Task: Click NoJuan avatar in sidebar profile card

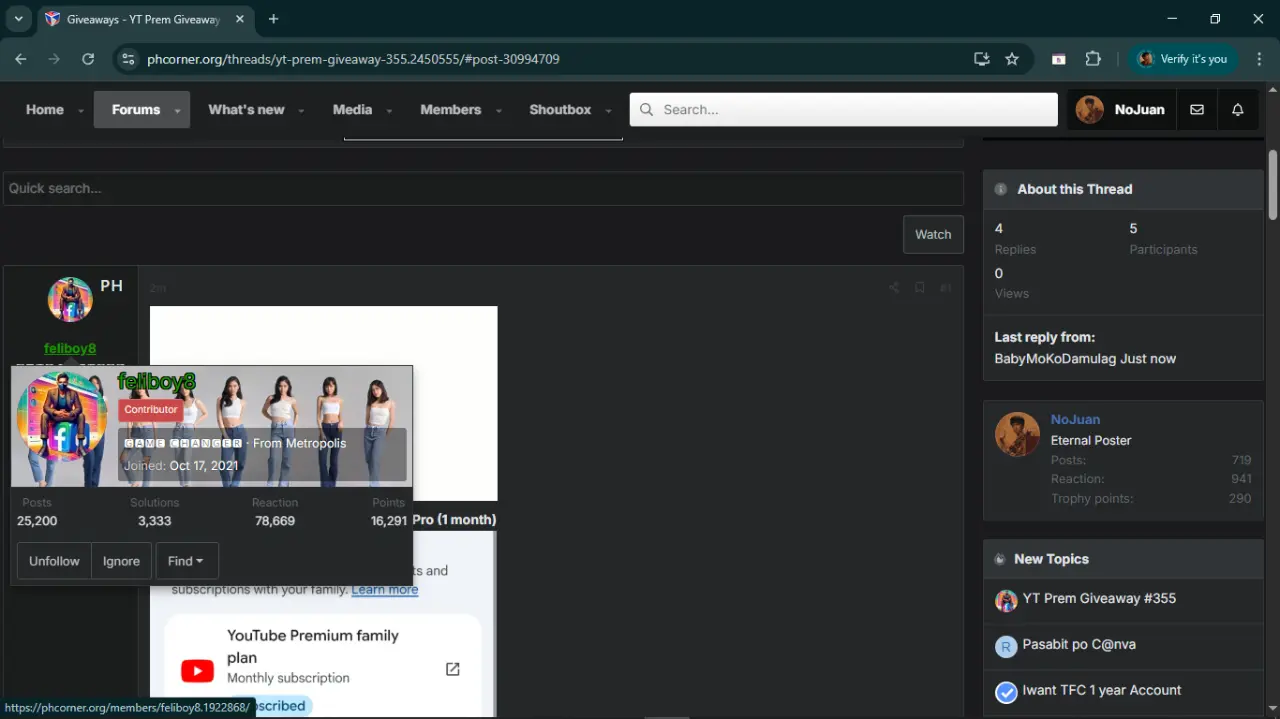Action: (x=1017, y=434)
